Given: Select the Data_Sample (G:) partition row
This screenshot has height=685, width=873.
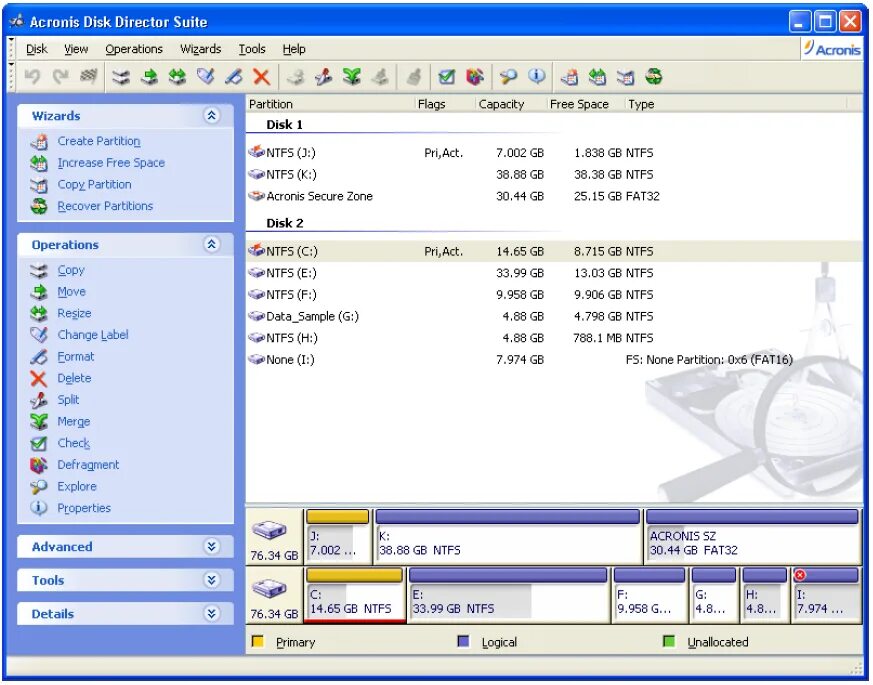Looking at the screenshot, I should click(553, 316).
